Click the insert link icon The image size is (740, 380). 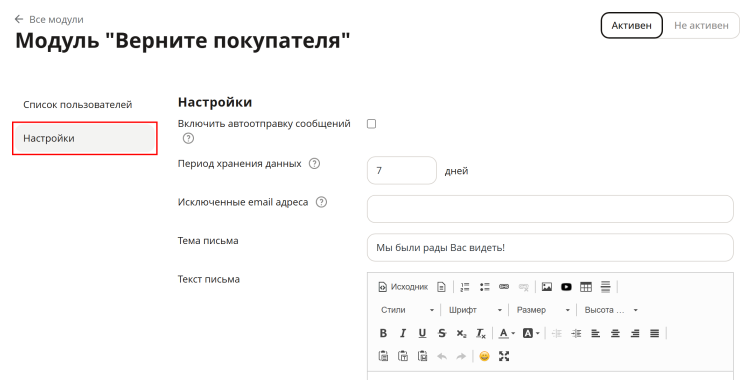504,287
